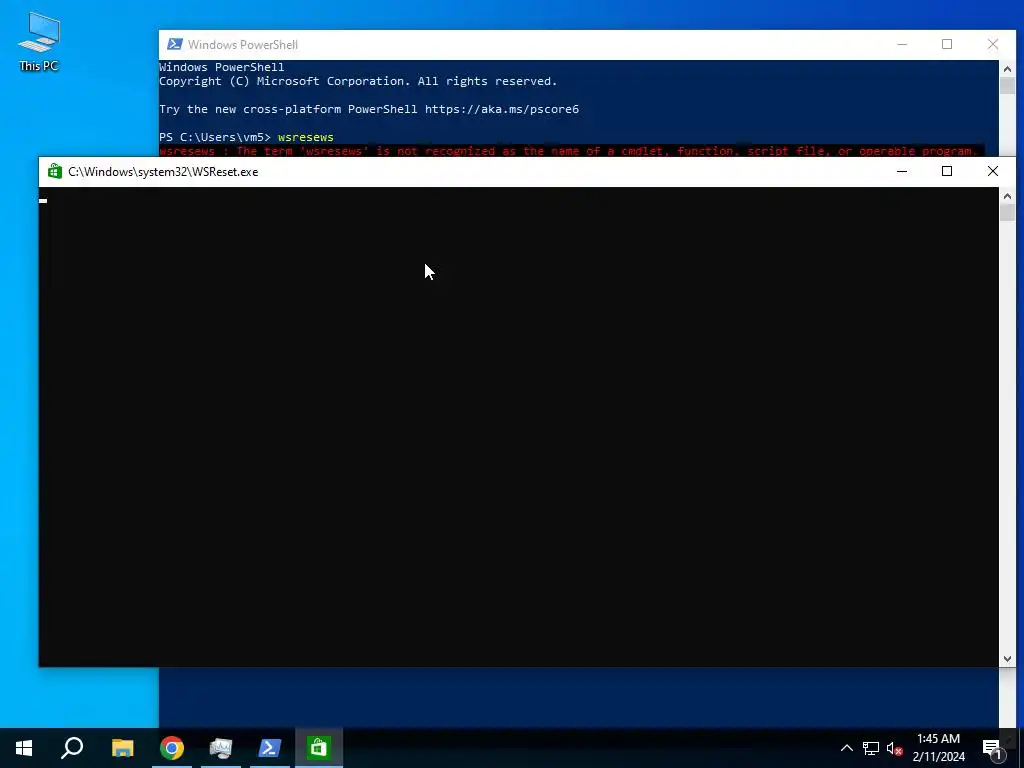Open taskbar search magnifier

point(72,748)
